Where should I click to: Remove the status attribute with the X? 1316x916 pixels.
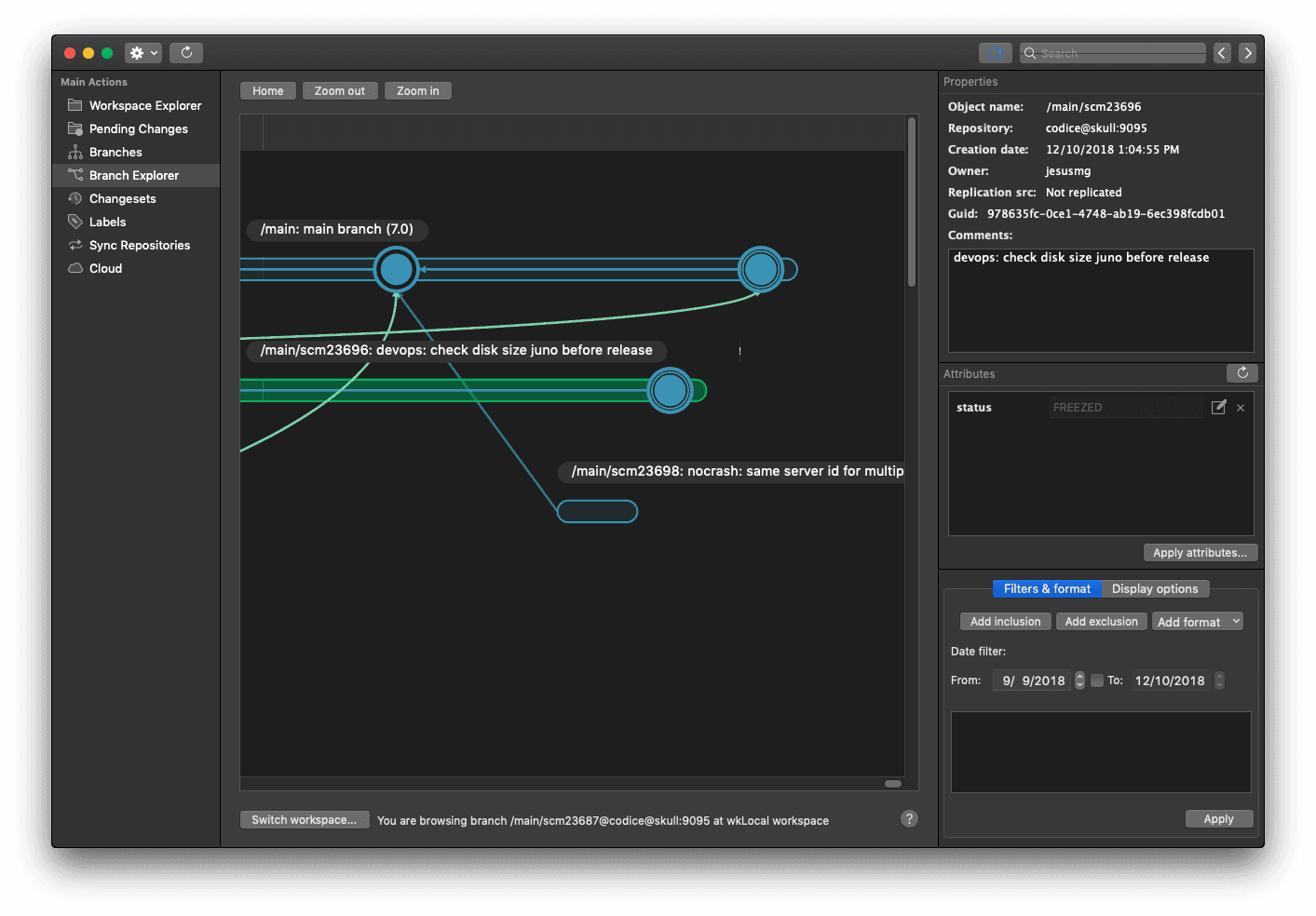[1240, 407]
